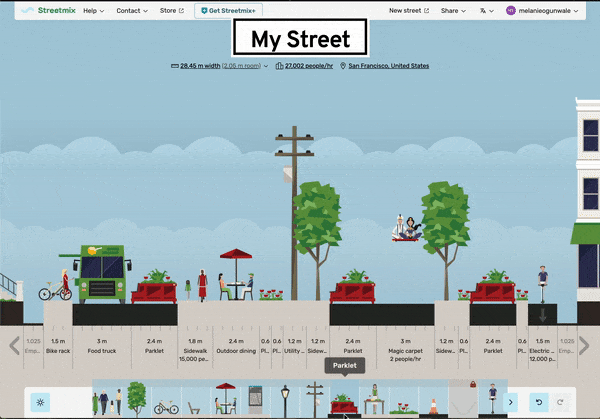Open the language selector menu
600x419 pixels.
pyautogui.click(x=487, y=11)
